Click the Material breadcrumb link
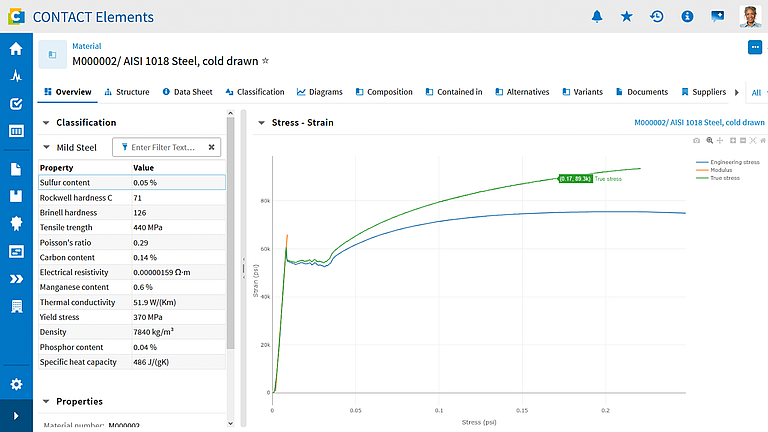The width and height of the screenshot is (768, 432). click(x=87, y=46)
